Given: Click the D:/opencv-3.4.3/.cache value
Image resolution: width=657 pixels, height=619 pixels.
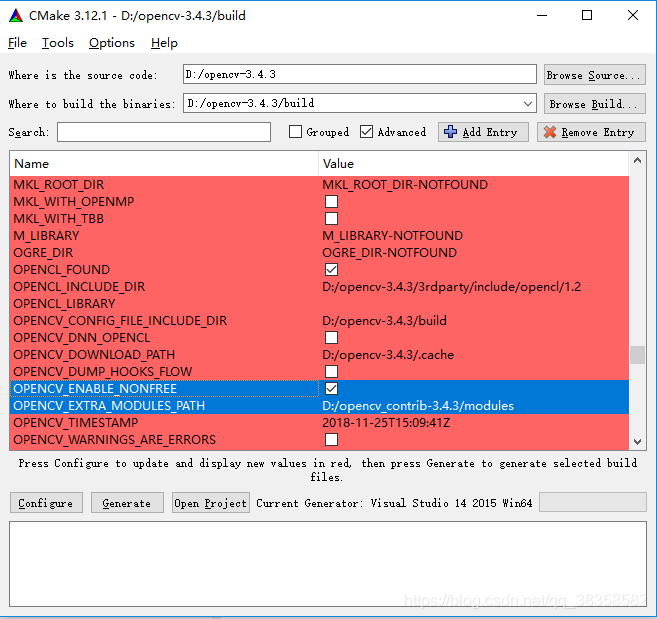Looking at the screenshot, I should click(388, 355).
